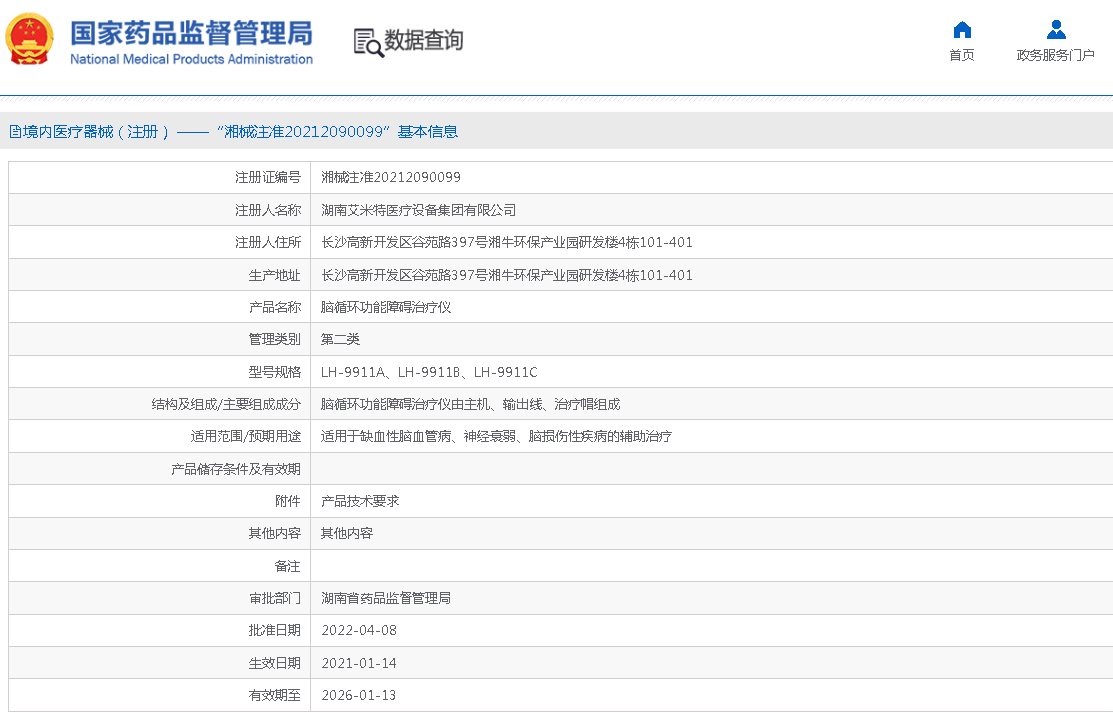Open the 政务服务门户 text link
The width and height of the screenshot is (1113, 712).
click(1056, 55)
